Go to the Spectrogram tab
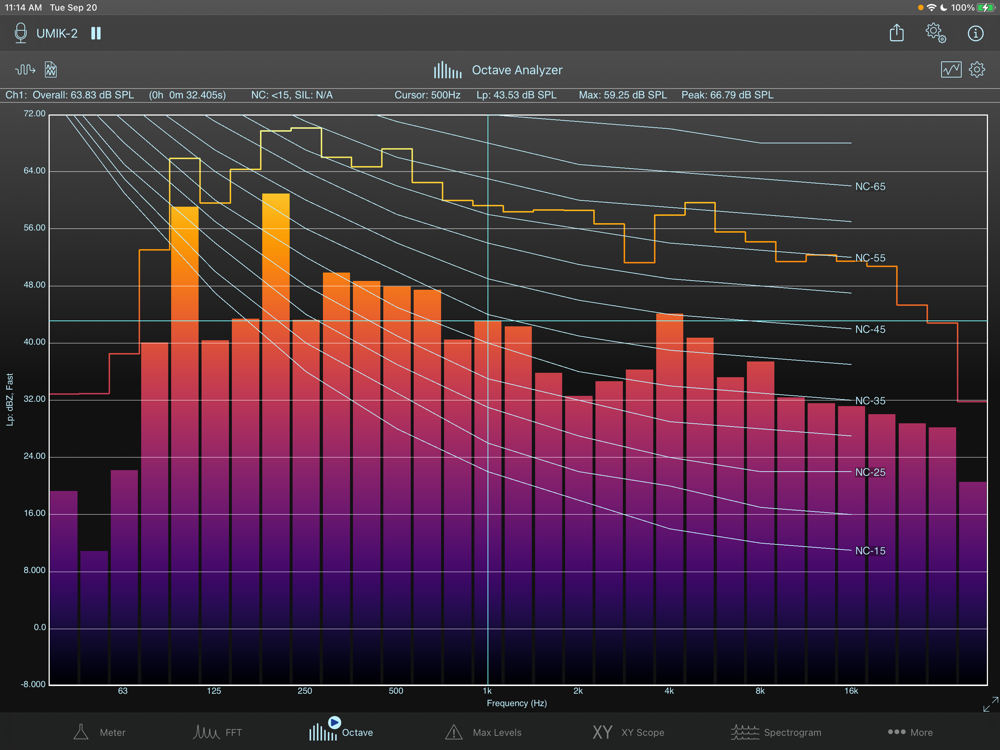This screenshot has width=1000, height=750. point(779,732)
